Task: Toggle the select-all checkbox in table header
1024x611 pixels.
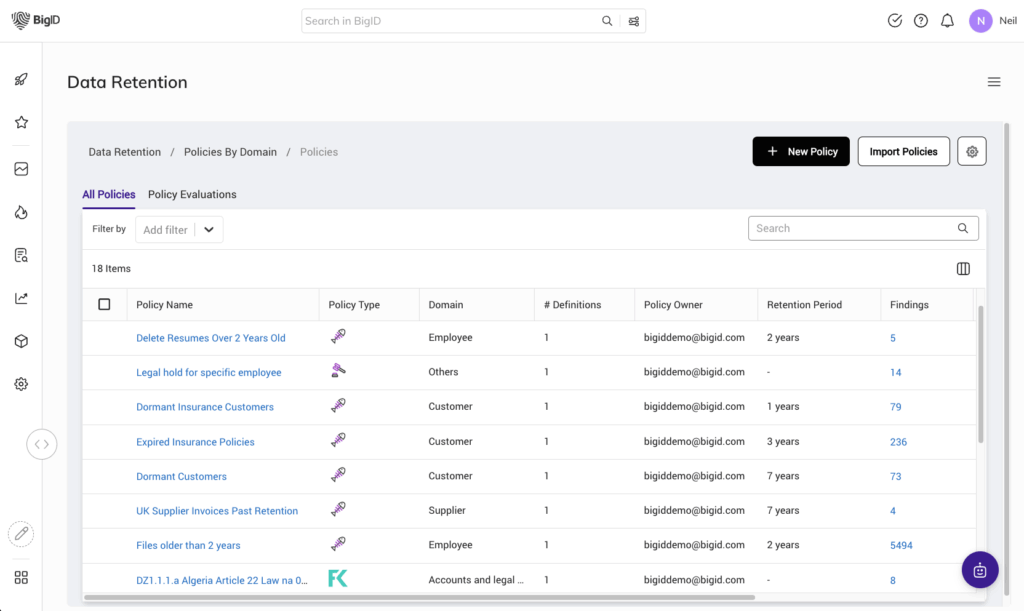Action: tap(104, 305)
